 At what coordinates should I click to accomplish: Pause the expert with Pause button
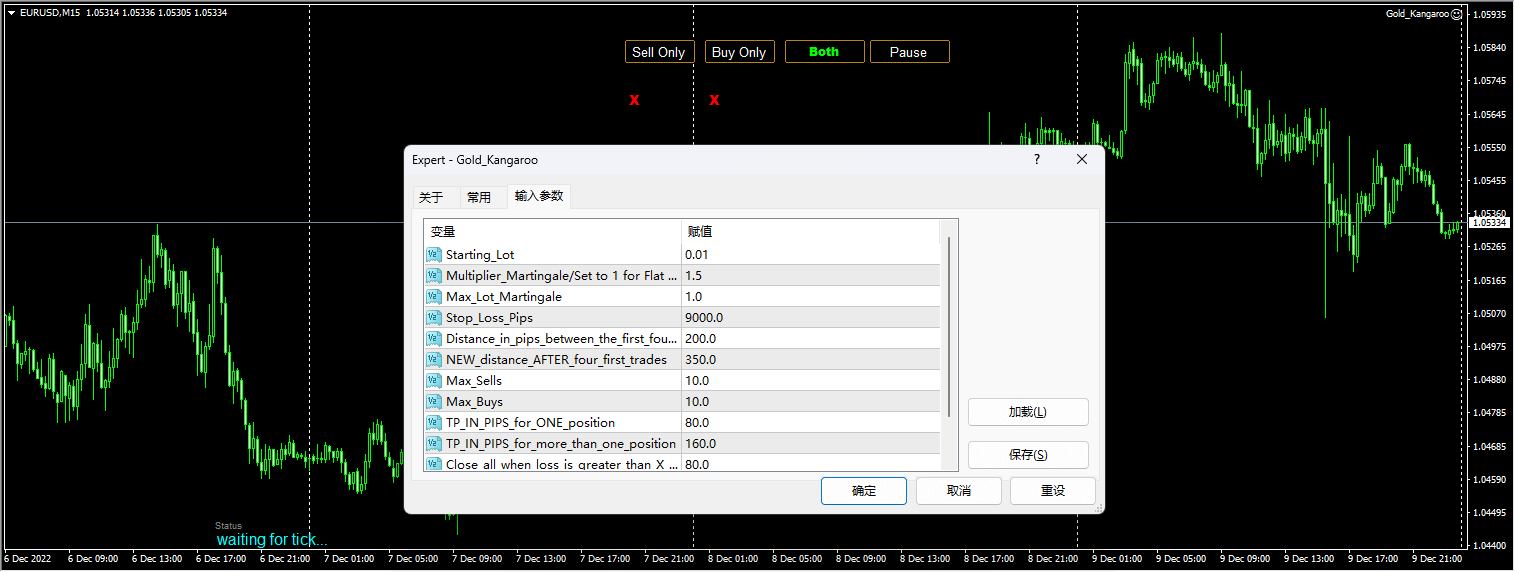pyautogui.click(x=909, y=52)
